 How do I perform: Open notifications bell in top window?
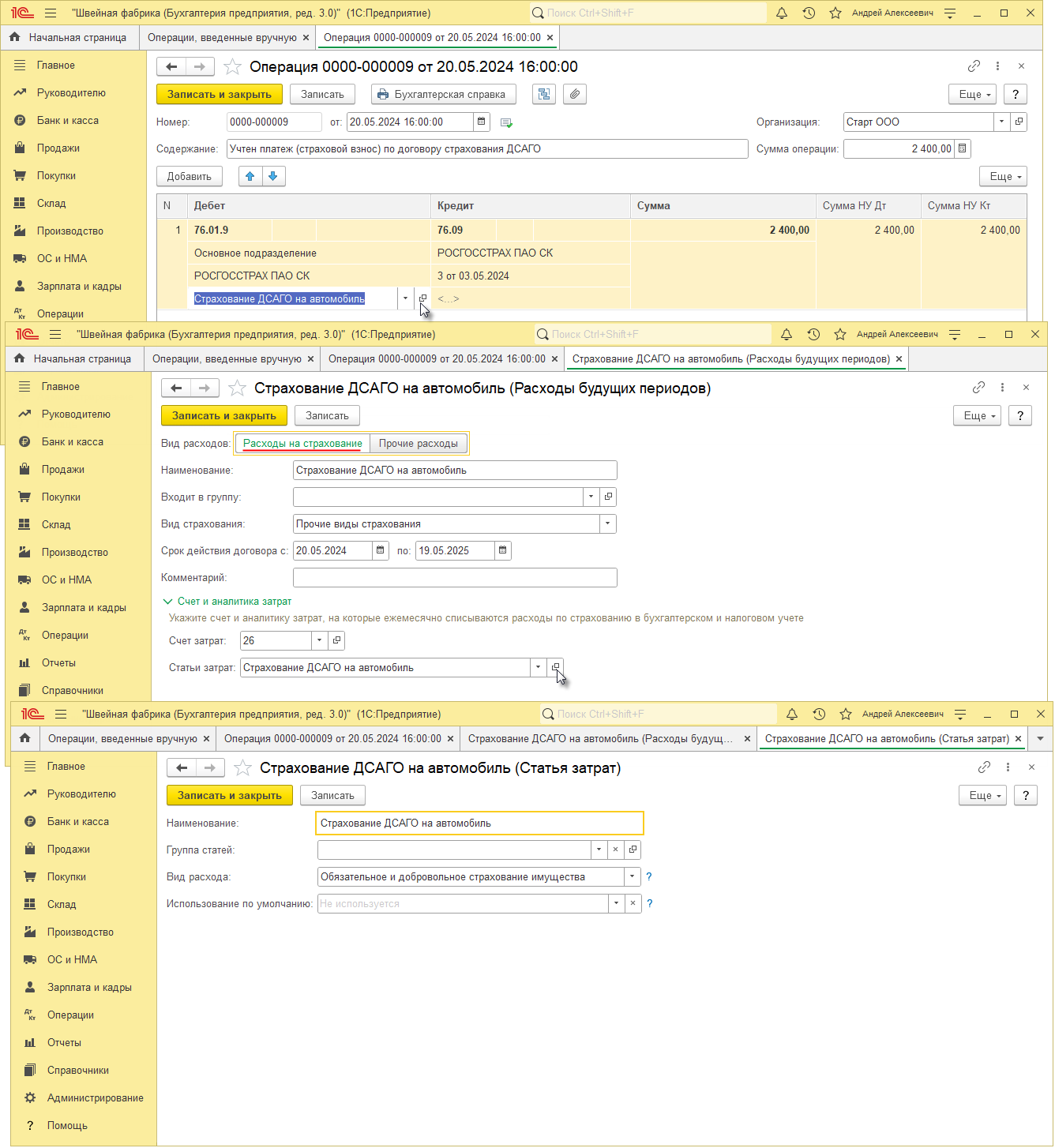point(782,13)
